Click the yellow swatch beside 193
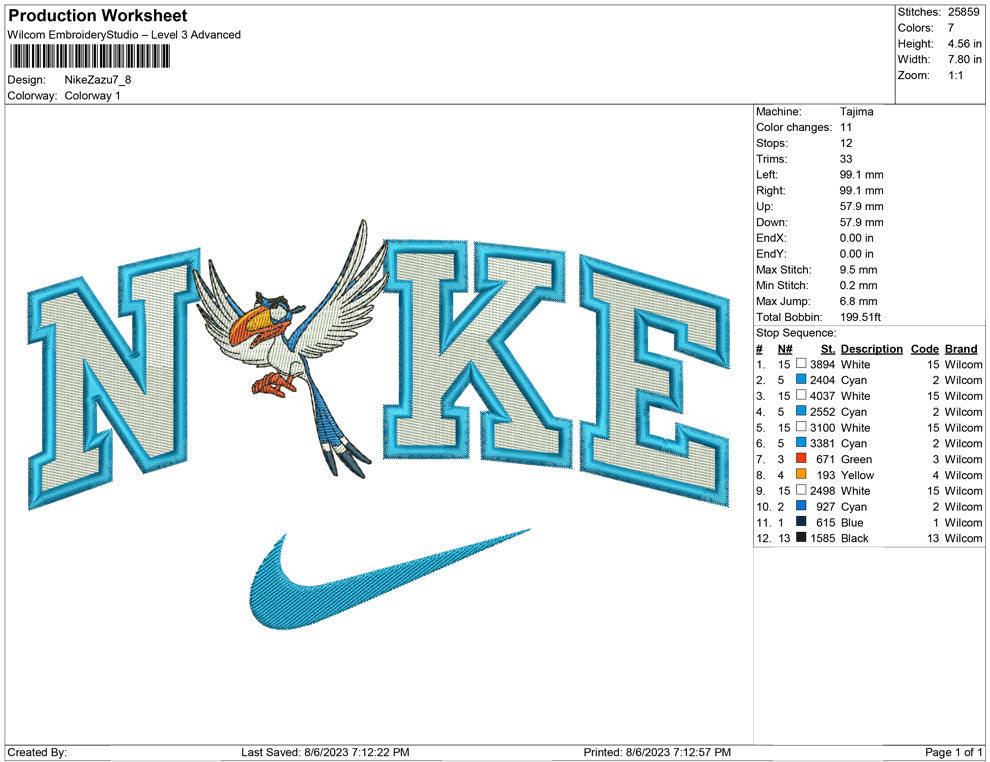 pyautogui.click(x=801, y=475)
